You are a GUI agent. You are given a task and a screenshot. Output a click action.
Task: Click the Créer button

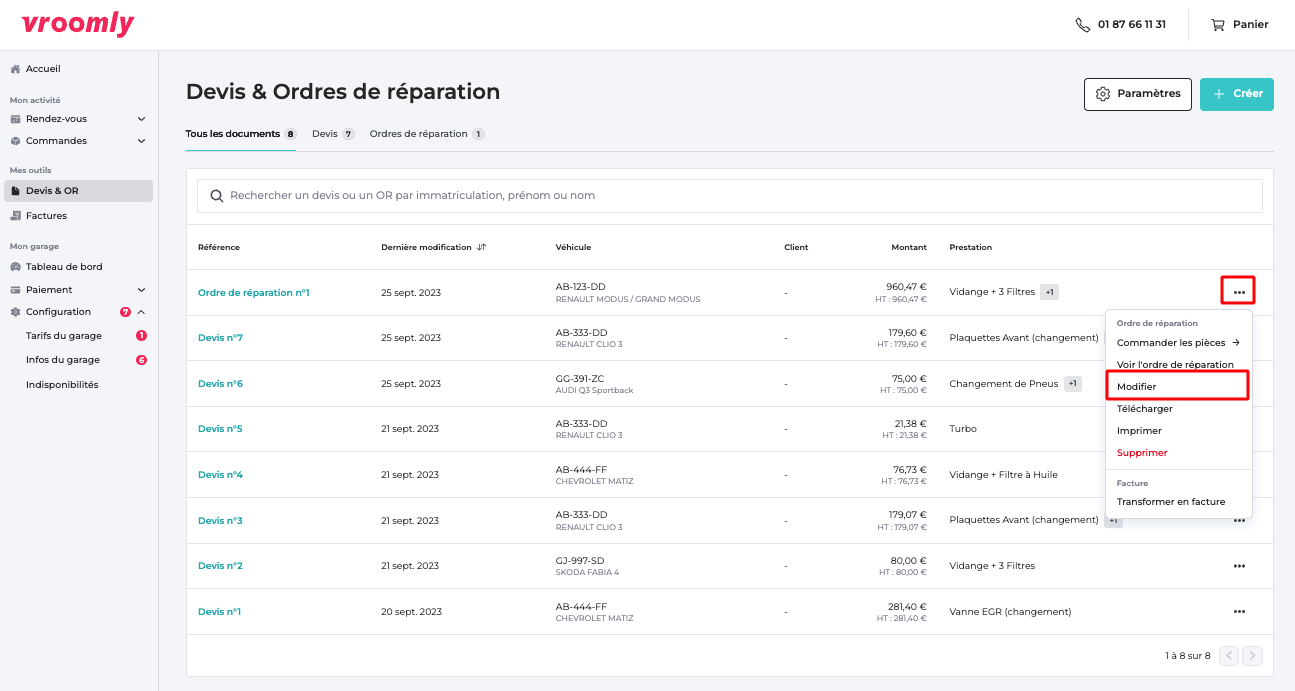[x=1236, y=94]
